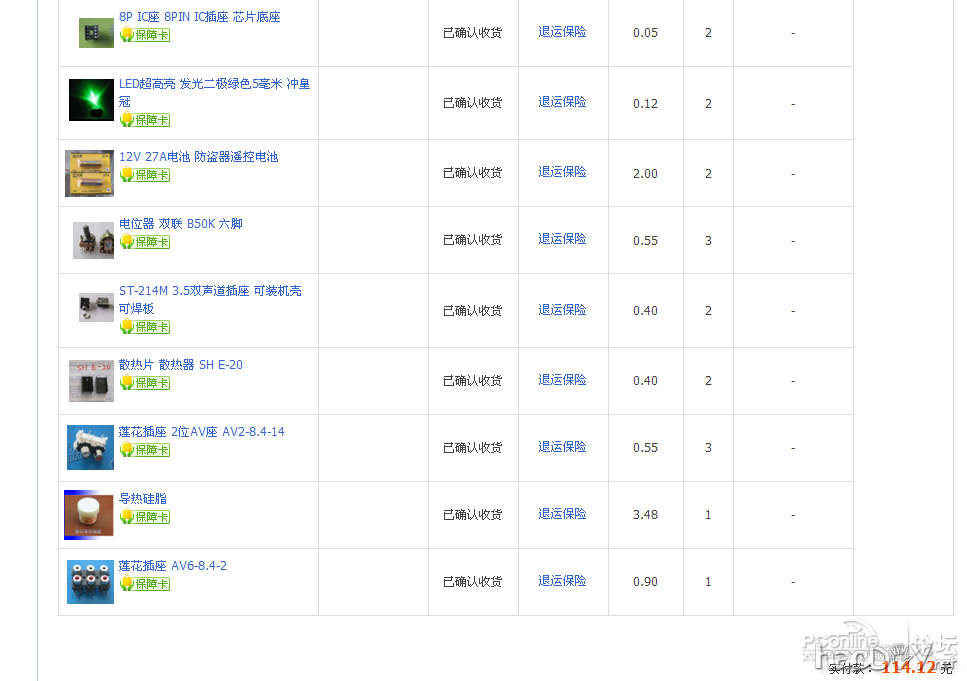Click 保障卡 badge under 散热片 SH E-20
967x681 pixels.
coord(145,383)
